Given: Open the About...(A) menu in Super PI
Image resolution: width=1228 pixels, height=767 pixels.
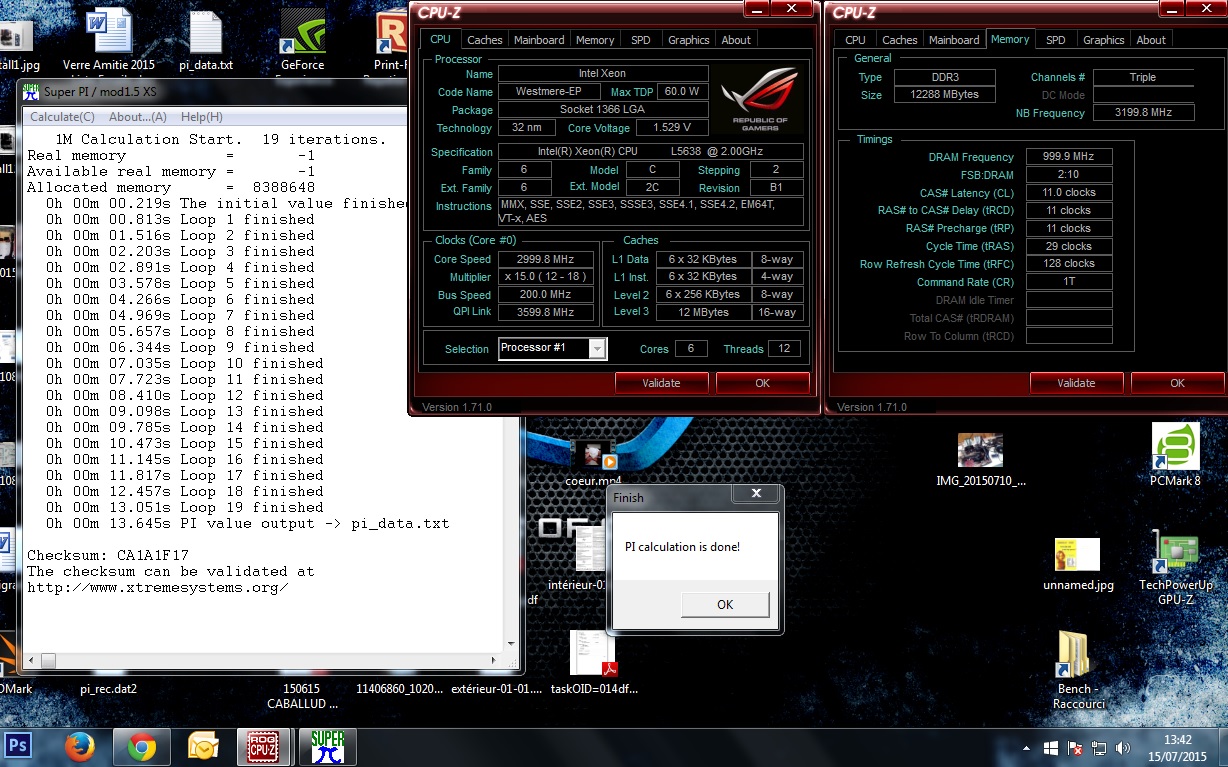Looking at the screenshot, I should click(x=137, y=117).
